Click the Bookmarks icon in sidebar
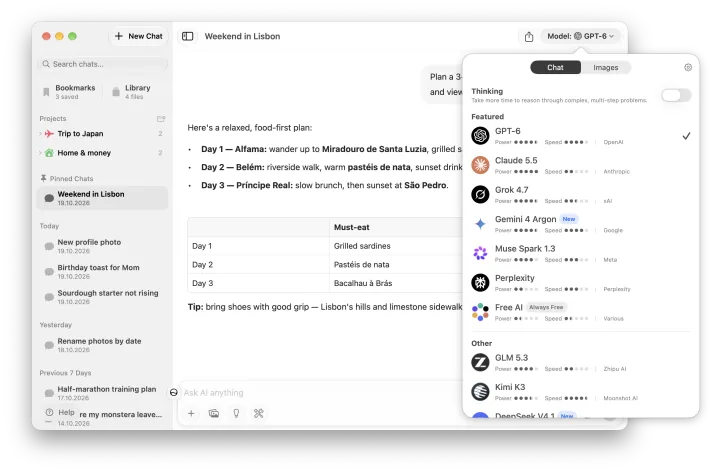Image resolution: width=720 pixels, height=472 pixels. [x=46, y=92]
